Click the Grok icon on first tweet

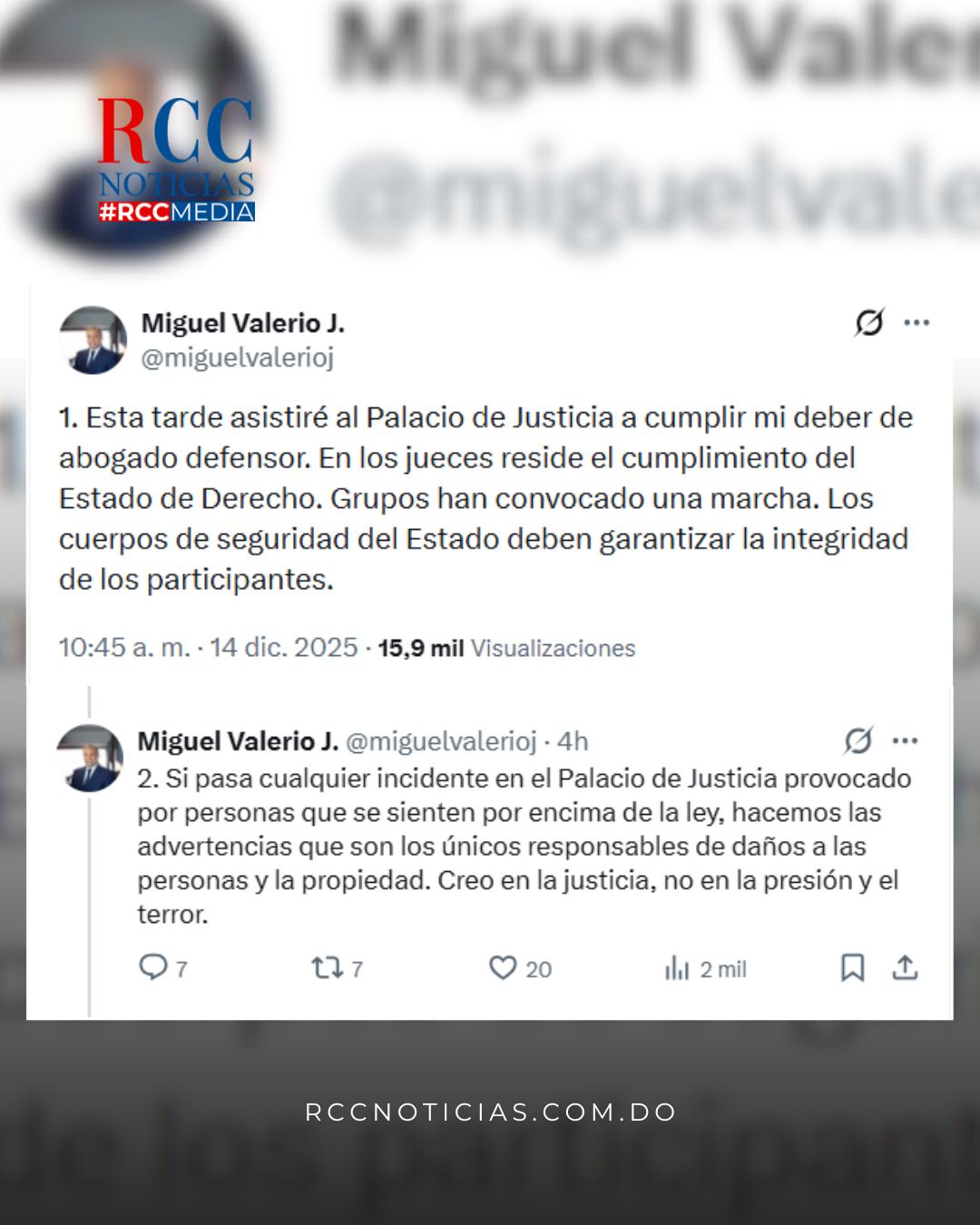tap(869, 322)
